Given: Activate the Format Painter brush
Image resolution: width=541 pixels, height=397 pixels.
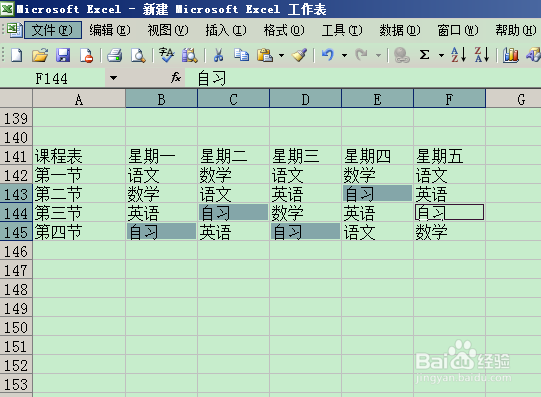Looking at the screenshot, I should click(299, 55).
